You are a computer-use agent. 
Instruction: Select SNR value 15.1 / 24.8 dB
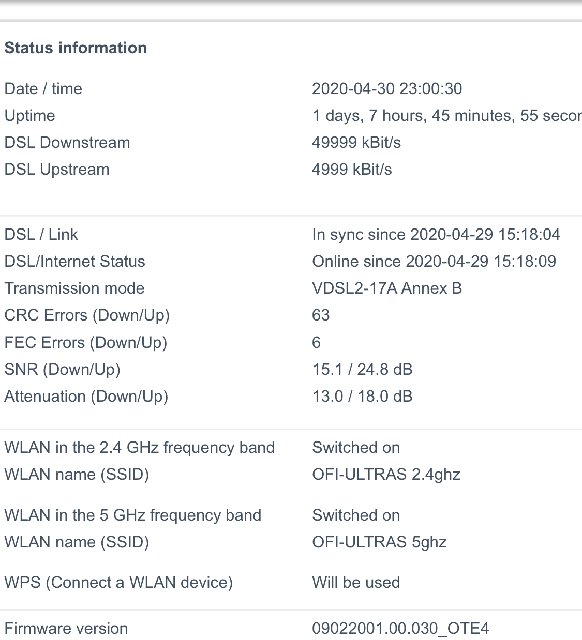[x=362, y=369]
